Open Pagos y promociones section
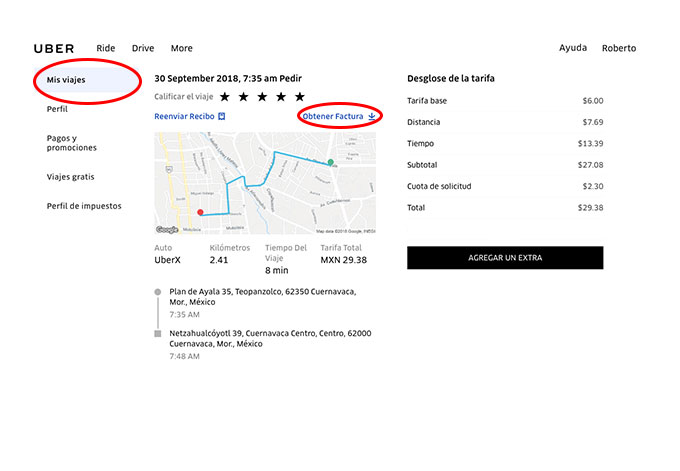The width and height of the screenshot is (680, 471). tap(72, 143)
